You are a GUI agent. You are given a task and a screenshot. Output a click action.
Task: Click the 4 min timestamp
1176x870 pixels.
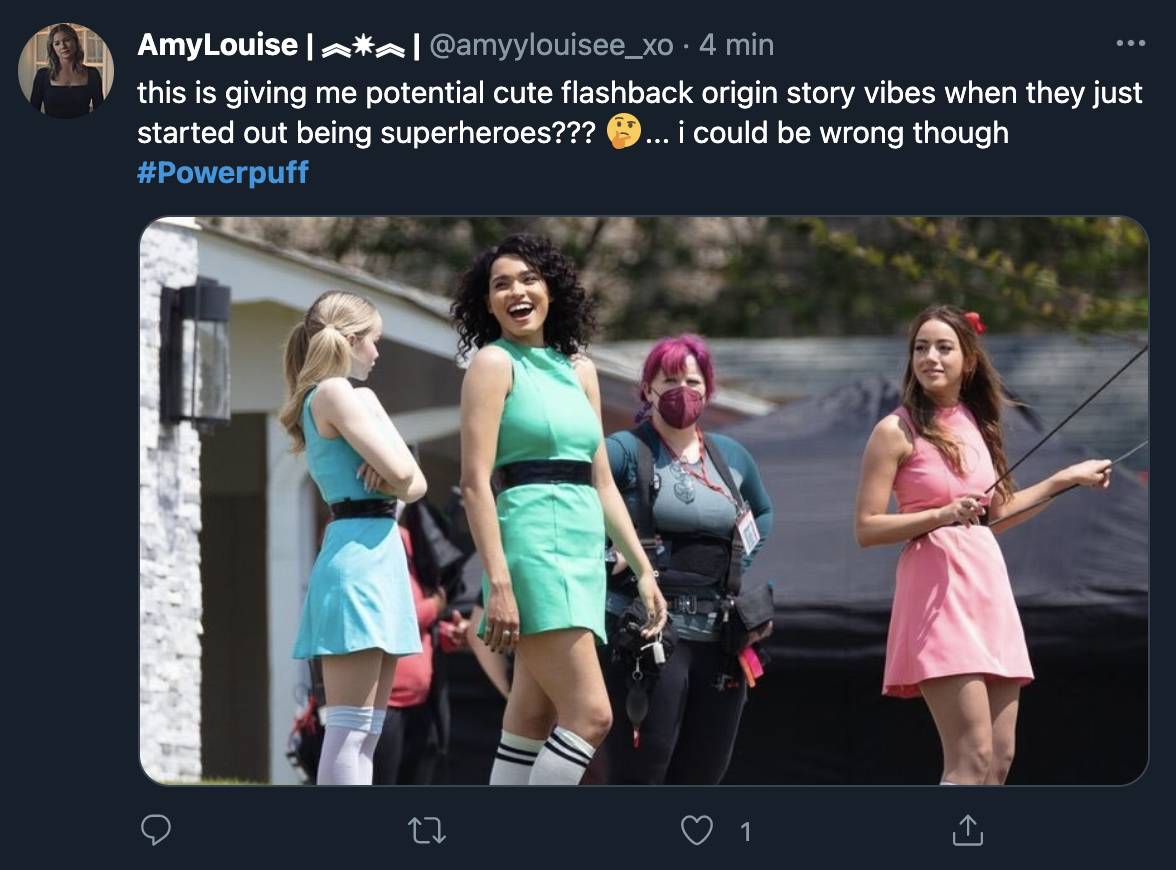pos(736,45)
